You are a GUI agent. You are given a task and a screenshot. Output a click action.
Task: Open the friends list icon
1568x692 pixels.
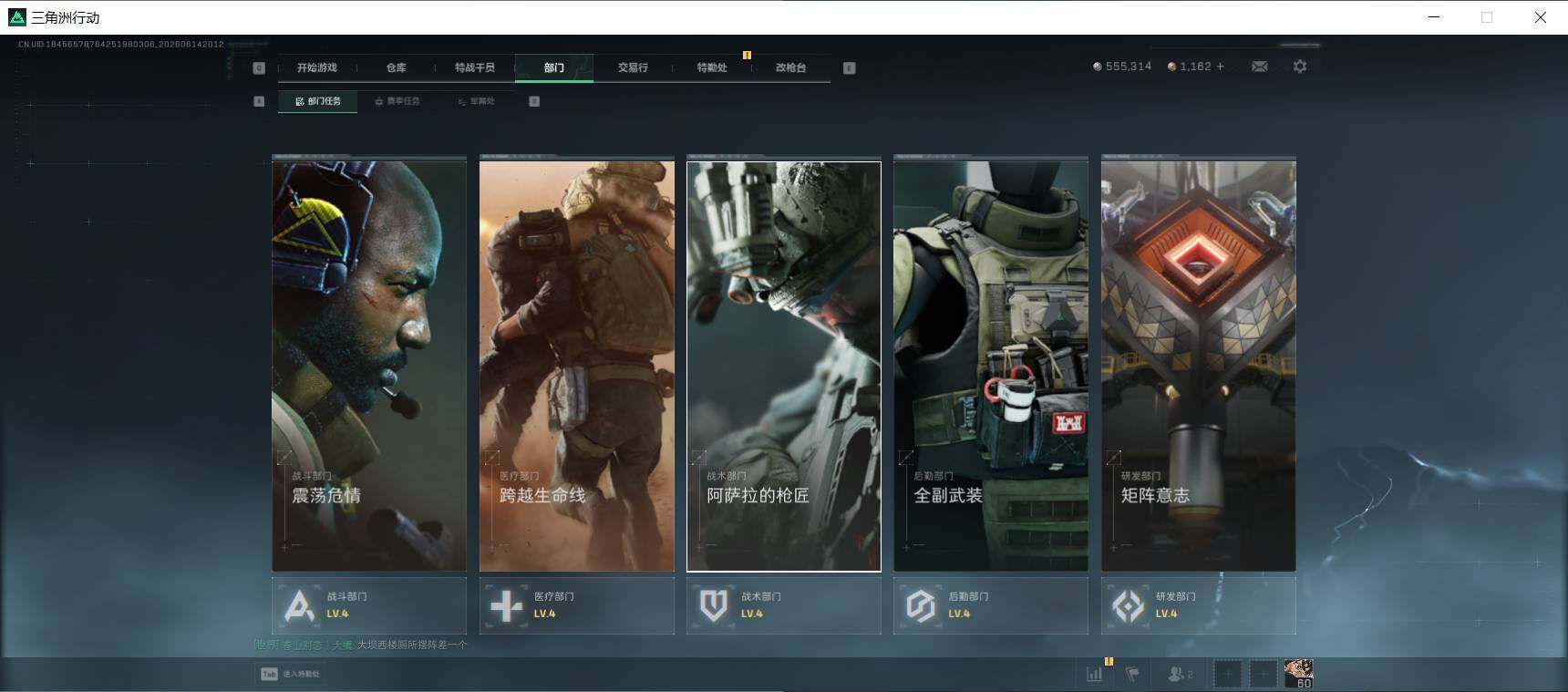1181,674
